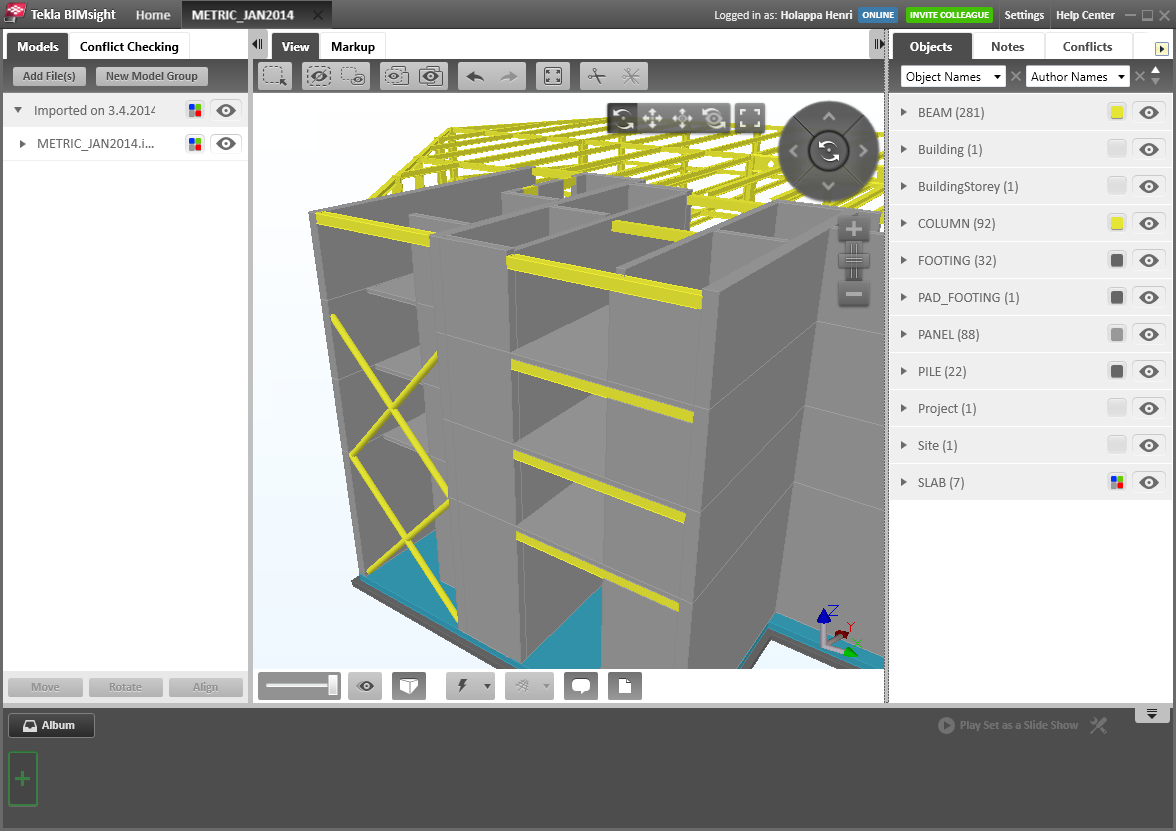Click the 3D box view icon

coord(409,686)
